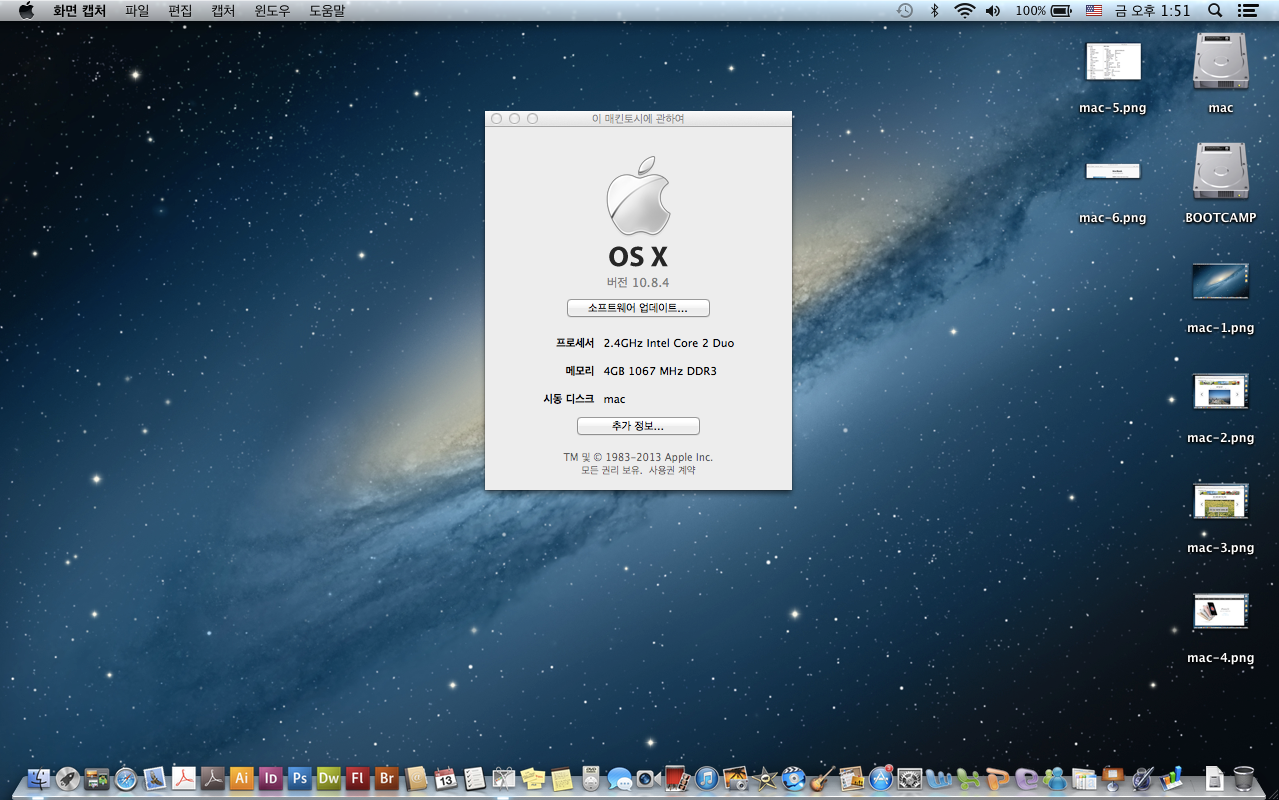Open the 캡처 menu in the menu bar

tap(223, 10)
